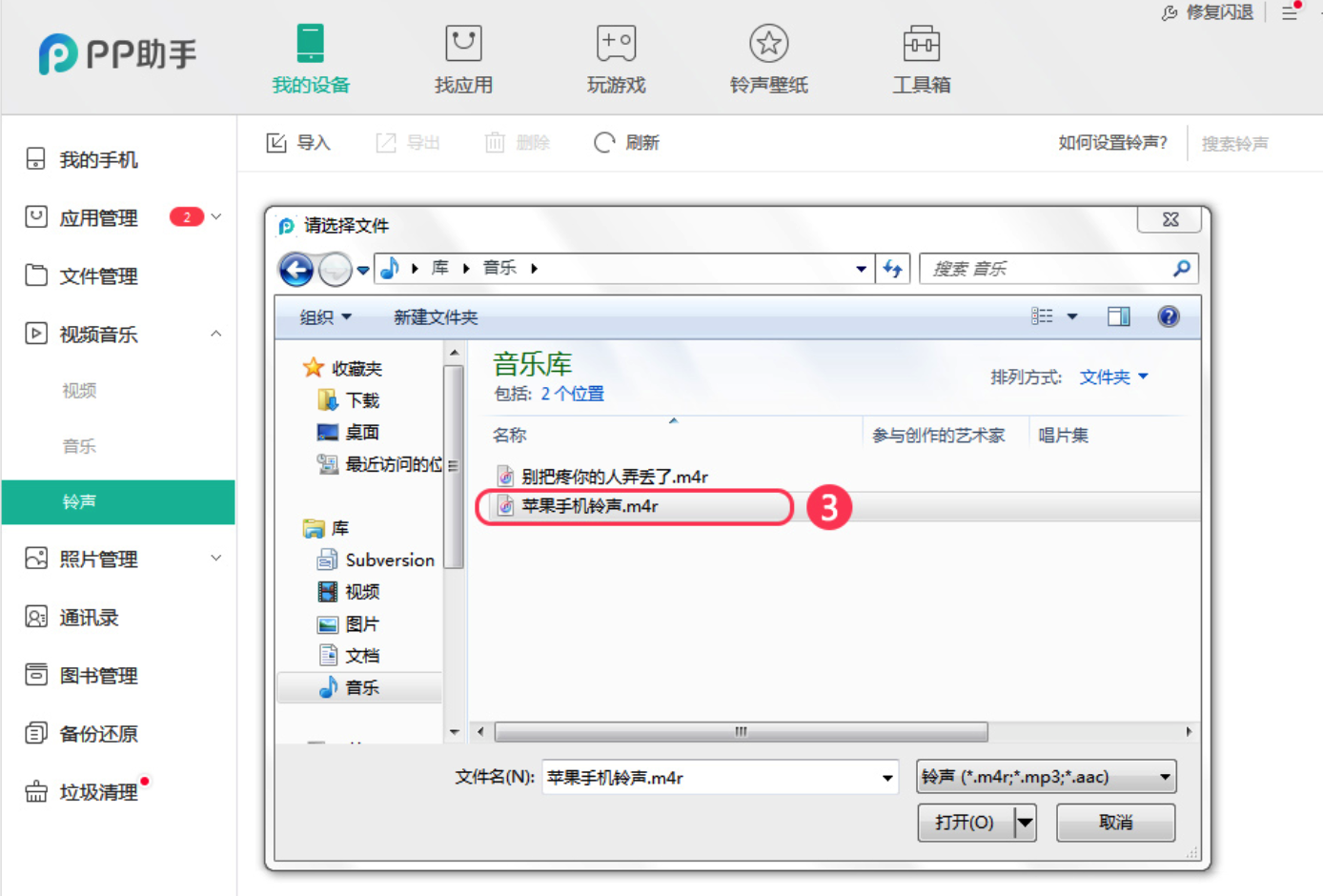Click the 库 breadcrumb segment
The height and width of the screenshot is (896, 1323).
(x=439, y=268)
